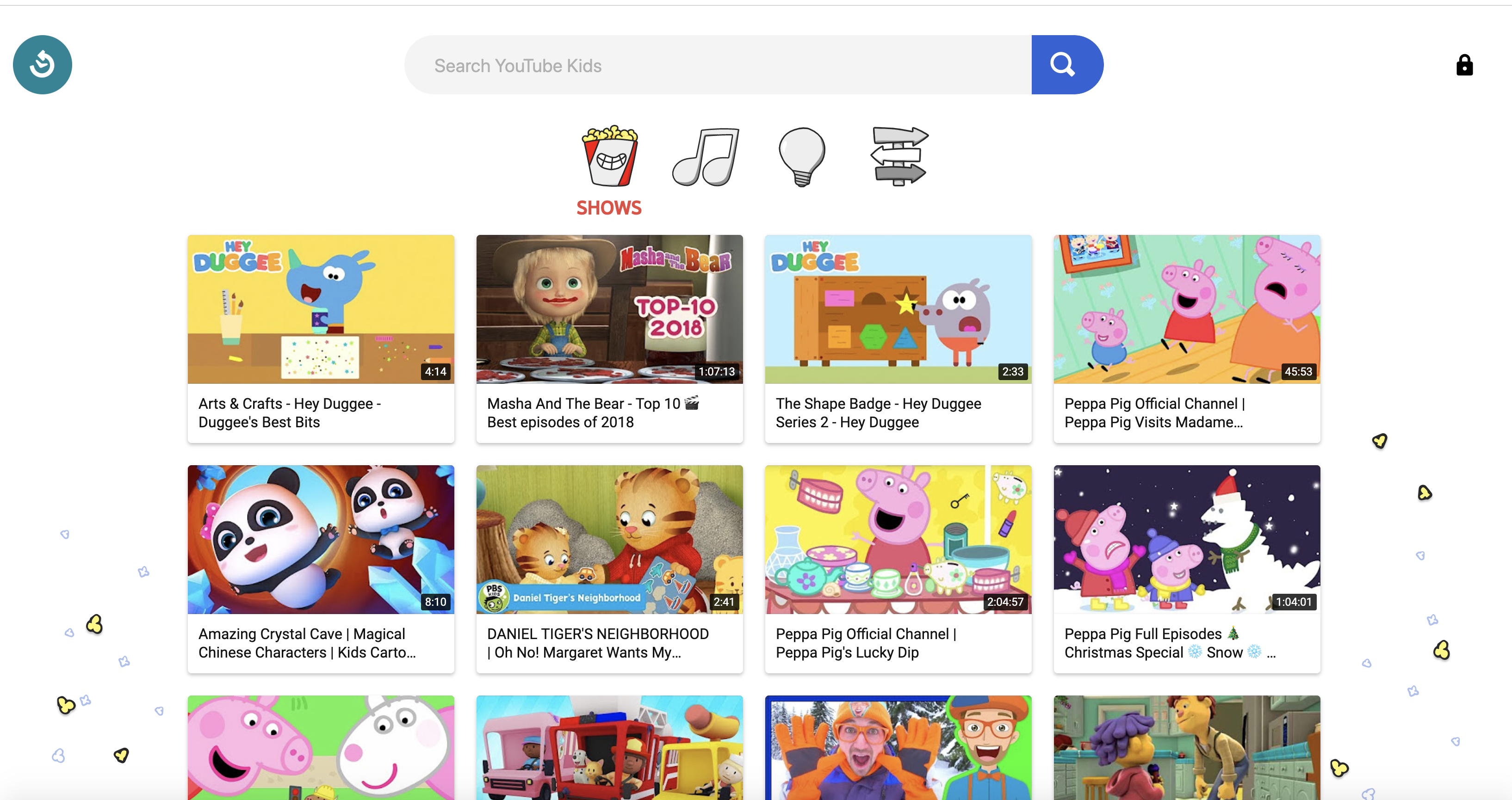This screenshot has width=1512, height=800.
Task: Click the 2:33 duration badge
Action: click(1012, 371)
